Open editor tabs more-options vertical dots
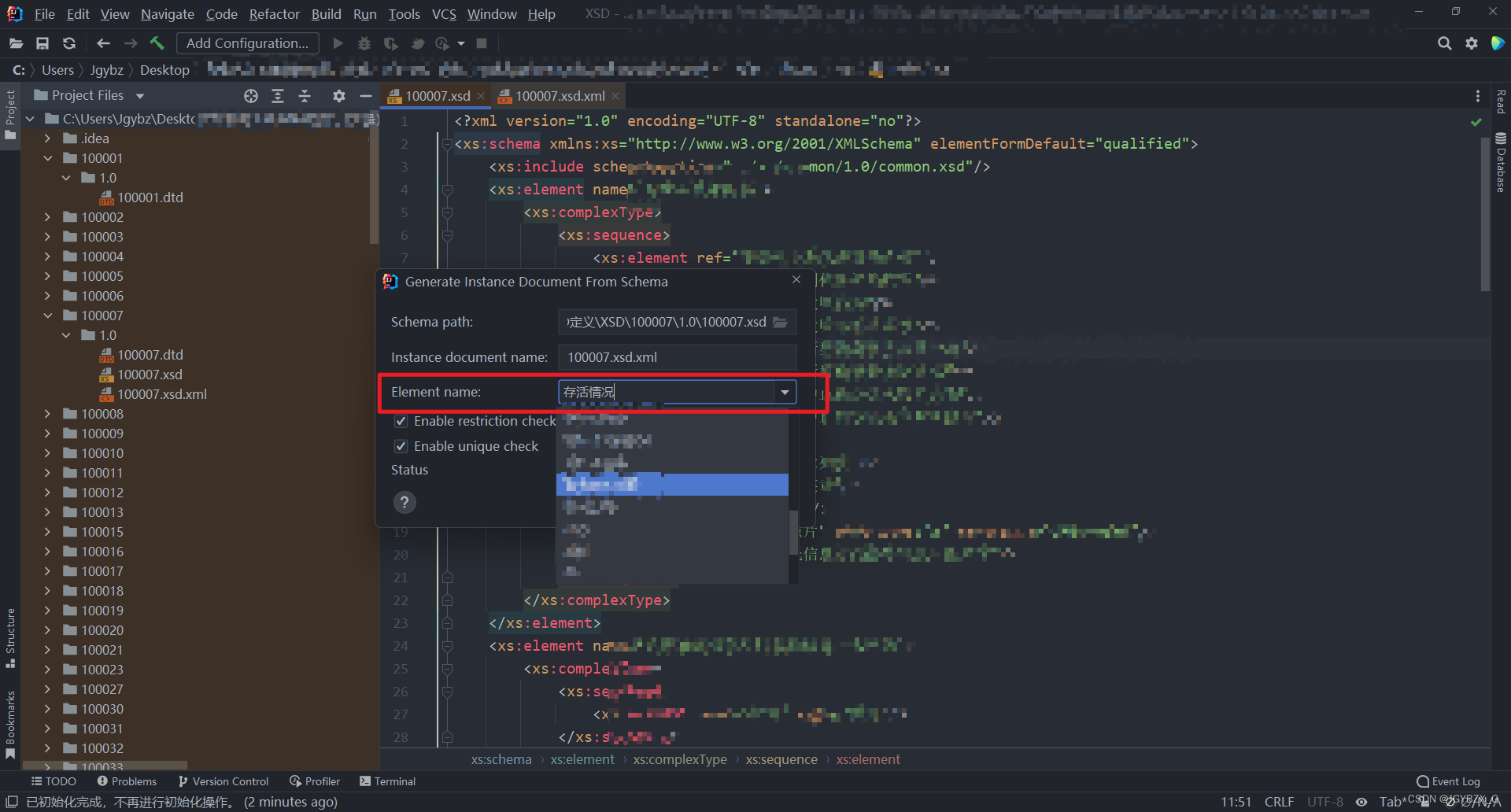 (1477, 96)
